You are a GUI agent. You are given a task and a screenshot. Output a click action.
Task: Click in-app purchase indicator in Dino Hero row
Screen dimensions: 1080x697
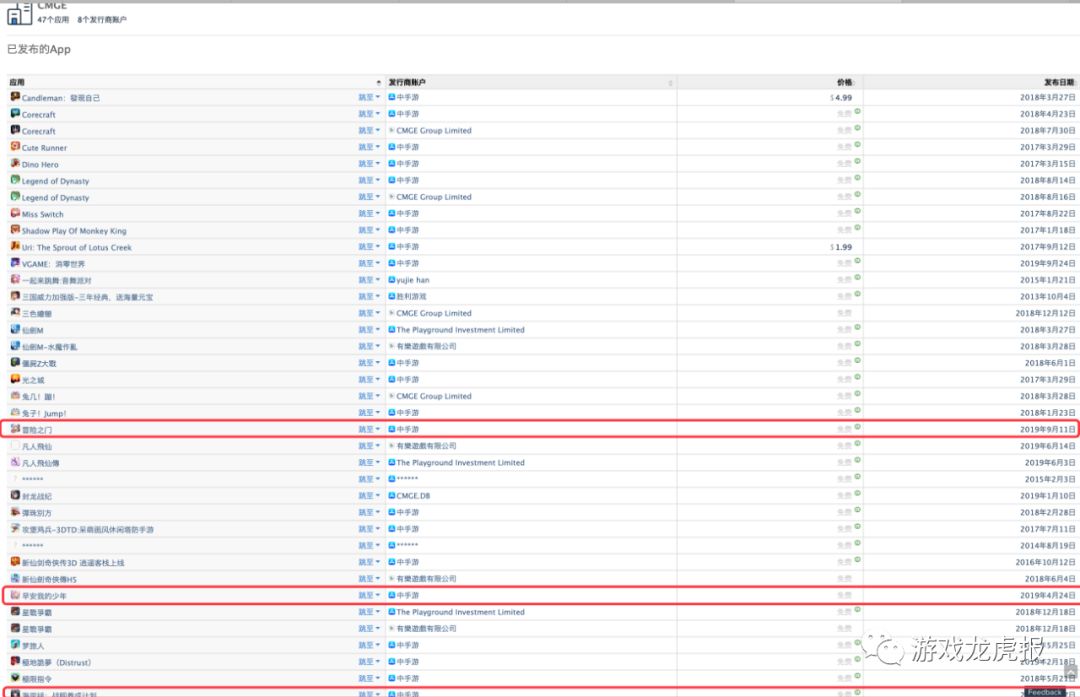click(x=858, y=161)
